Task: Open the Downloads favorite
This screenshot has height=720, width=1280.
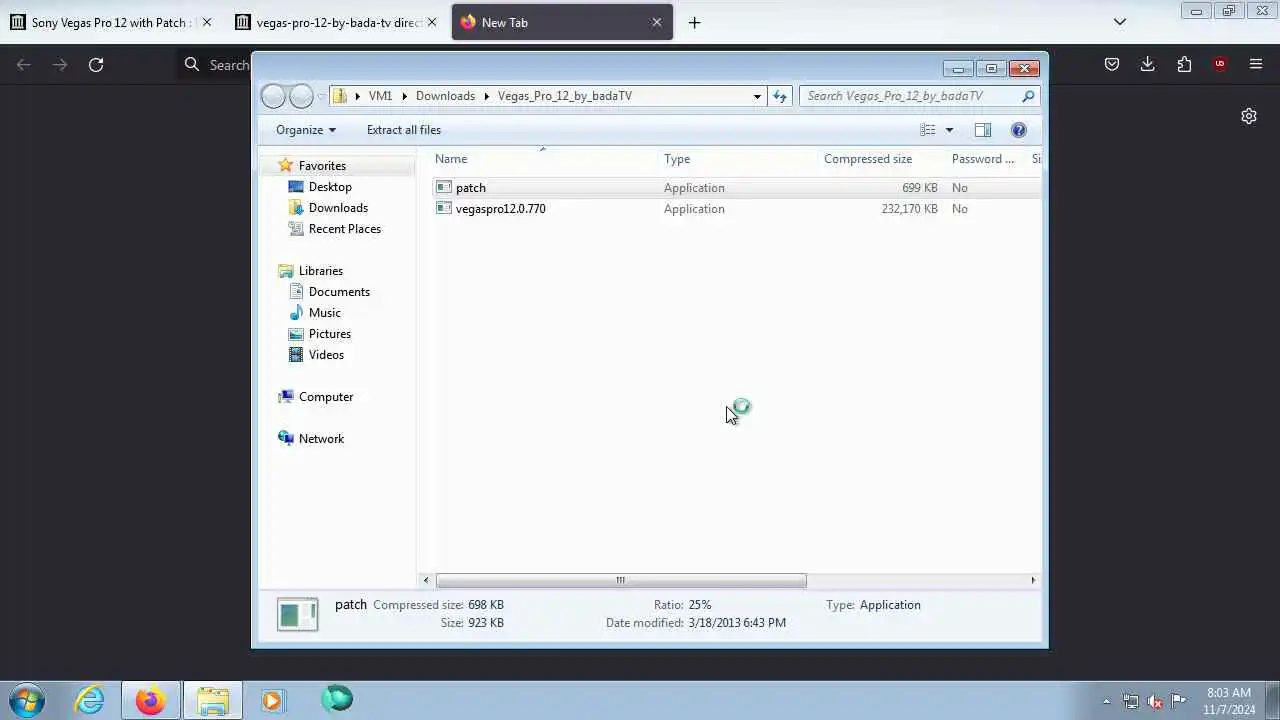Action: click(x=338, y=208)
